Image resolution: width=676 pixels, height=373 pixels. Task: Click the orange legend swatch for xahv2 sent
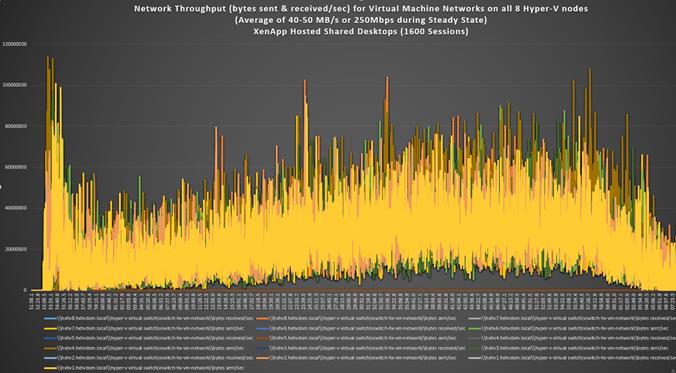coord(262,358)
